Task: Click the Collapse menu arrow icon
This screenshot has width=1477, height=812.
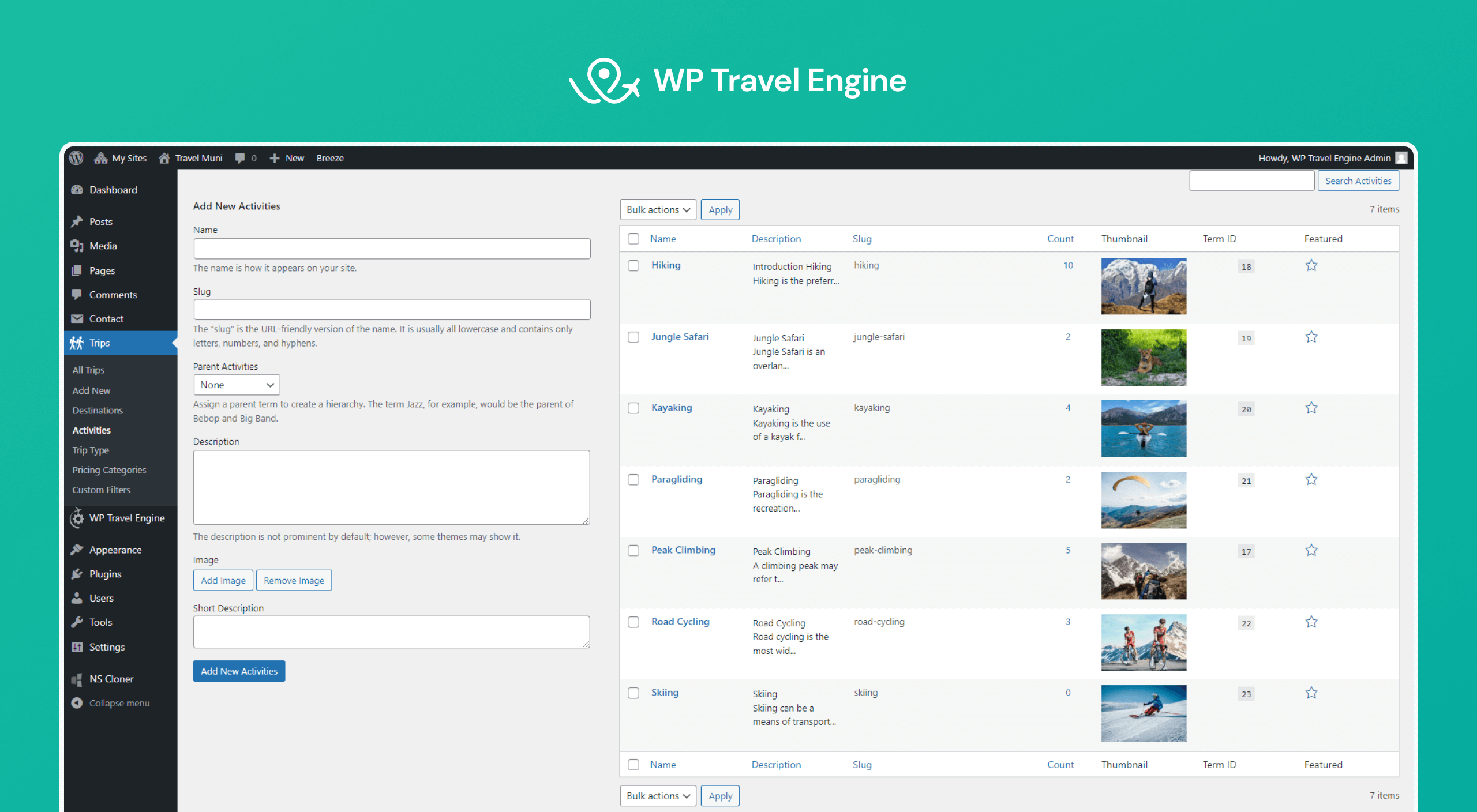Action: click(77, 703)
